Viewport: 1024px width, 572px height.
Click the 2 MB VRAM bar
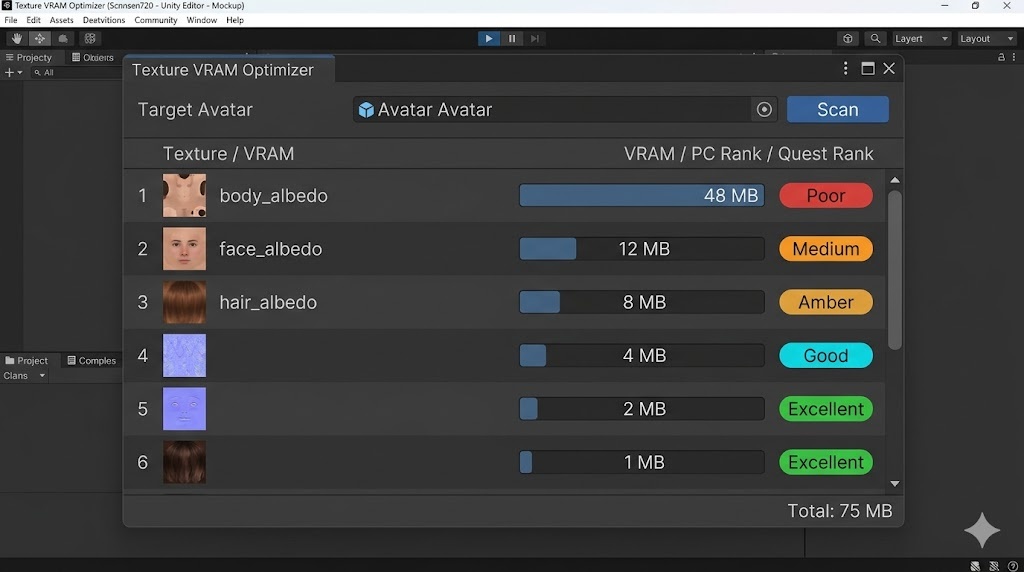point(642,409)
